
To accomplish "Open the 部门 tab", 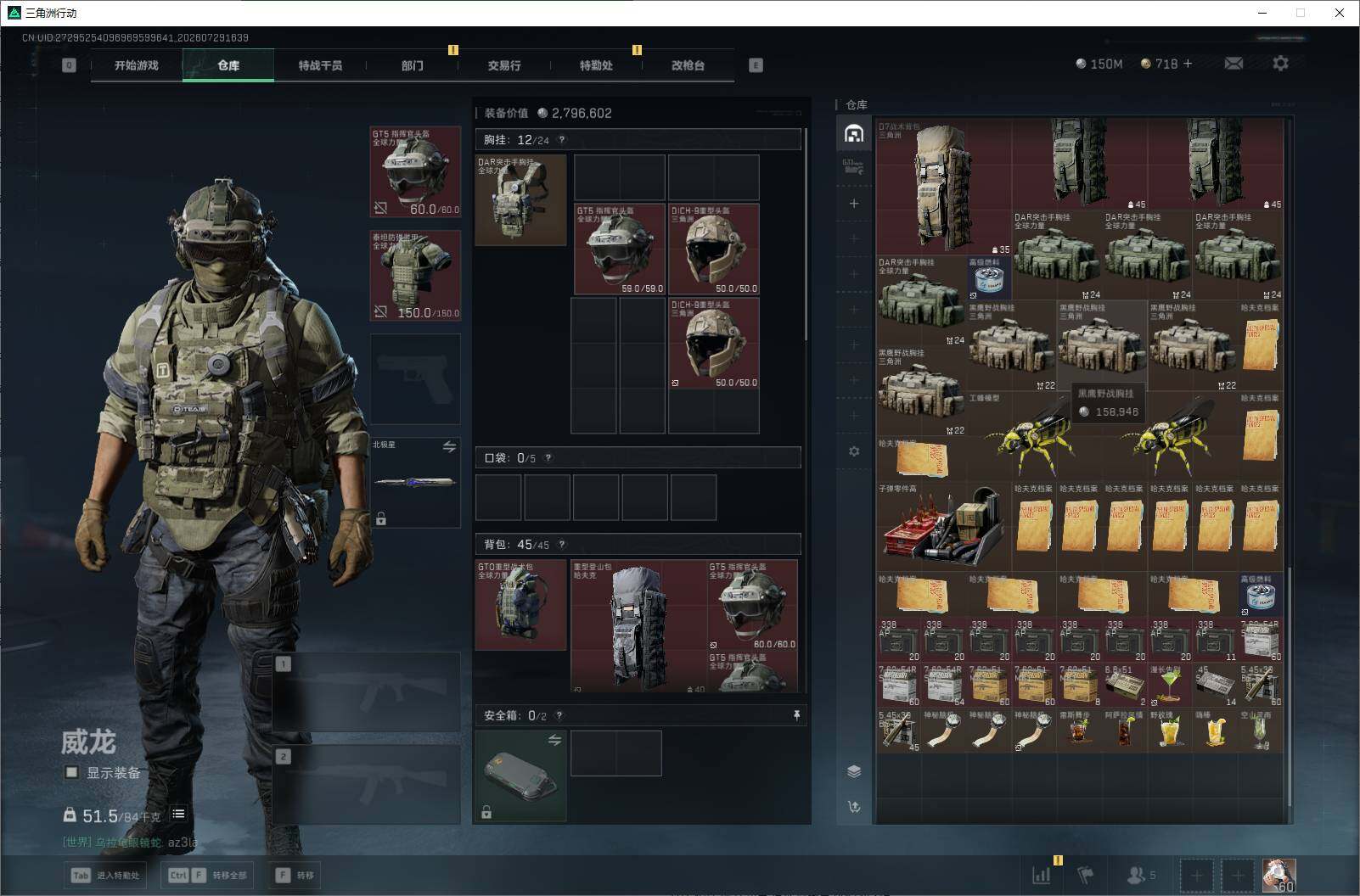I will (x=412, y=65).
